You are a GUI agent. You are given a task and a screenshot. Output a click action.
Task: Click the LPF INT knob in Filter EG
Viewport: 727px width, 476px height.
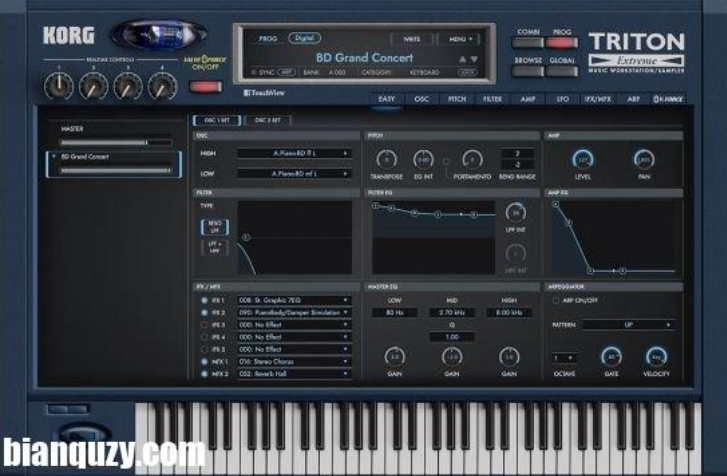(x=516, y=212)
